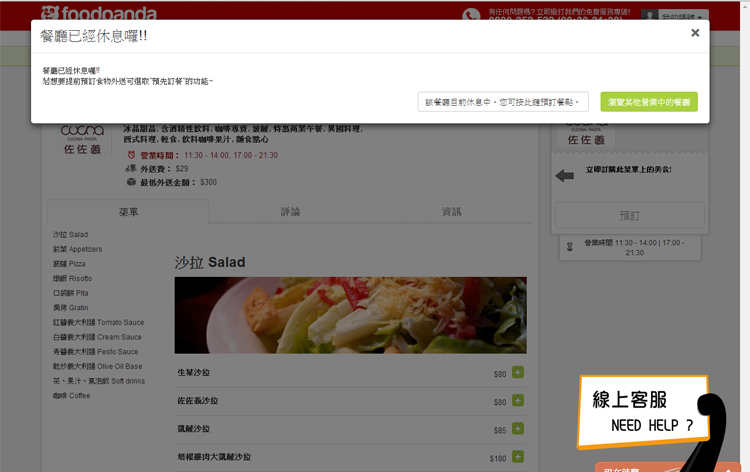750x472 pixels.
Task: Click restaurant logo in cart panel
Action: (586, 134)
